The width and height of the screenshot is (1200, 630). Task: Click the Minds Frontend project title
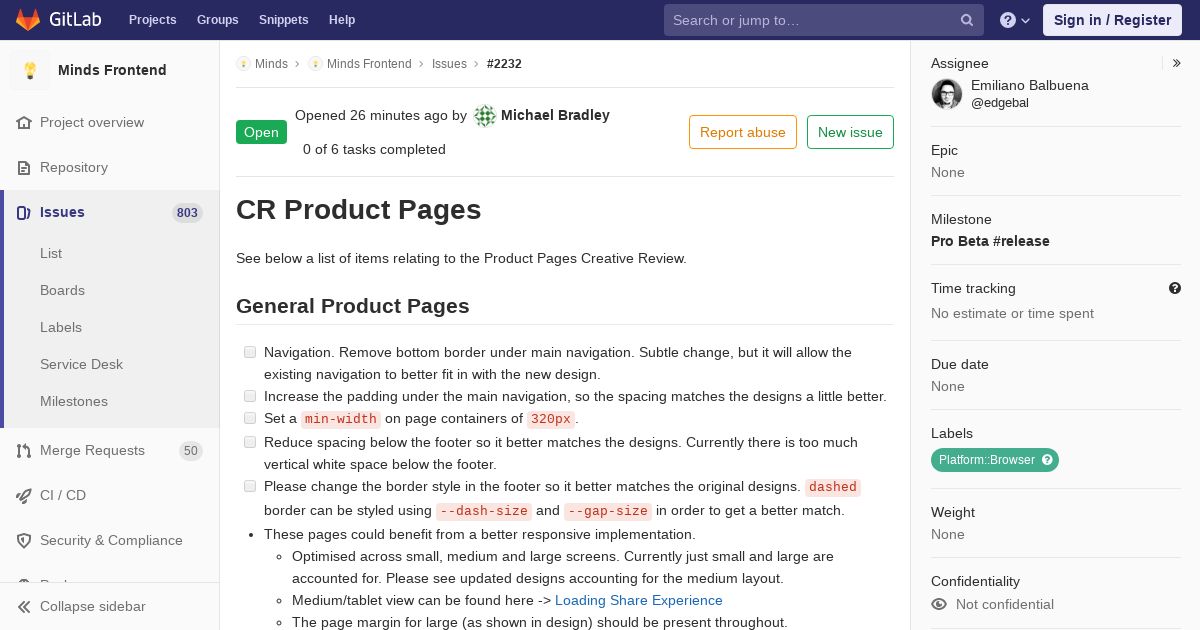click(x=112, y=70)
